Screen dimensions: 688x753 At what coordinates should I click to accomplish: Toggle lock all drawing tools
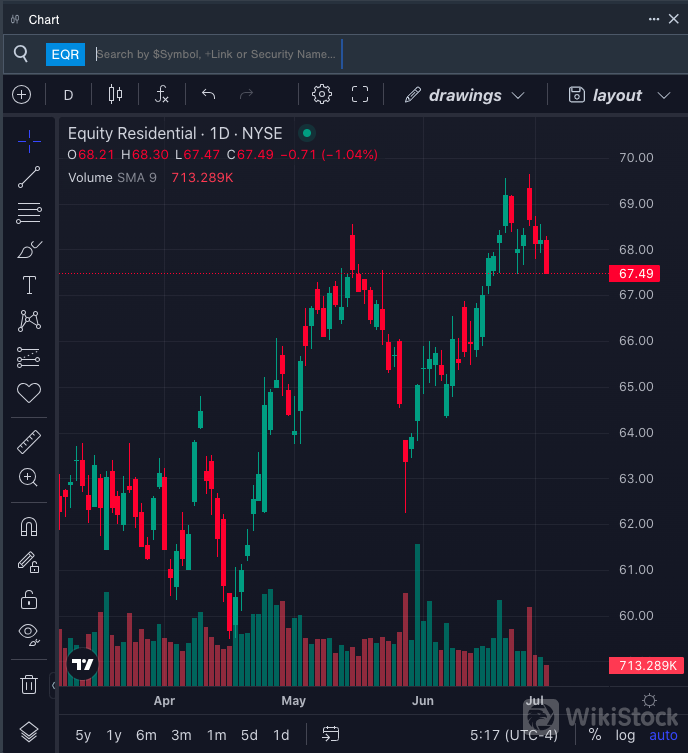29,599
